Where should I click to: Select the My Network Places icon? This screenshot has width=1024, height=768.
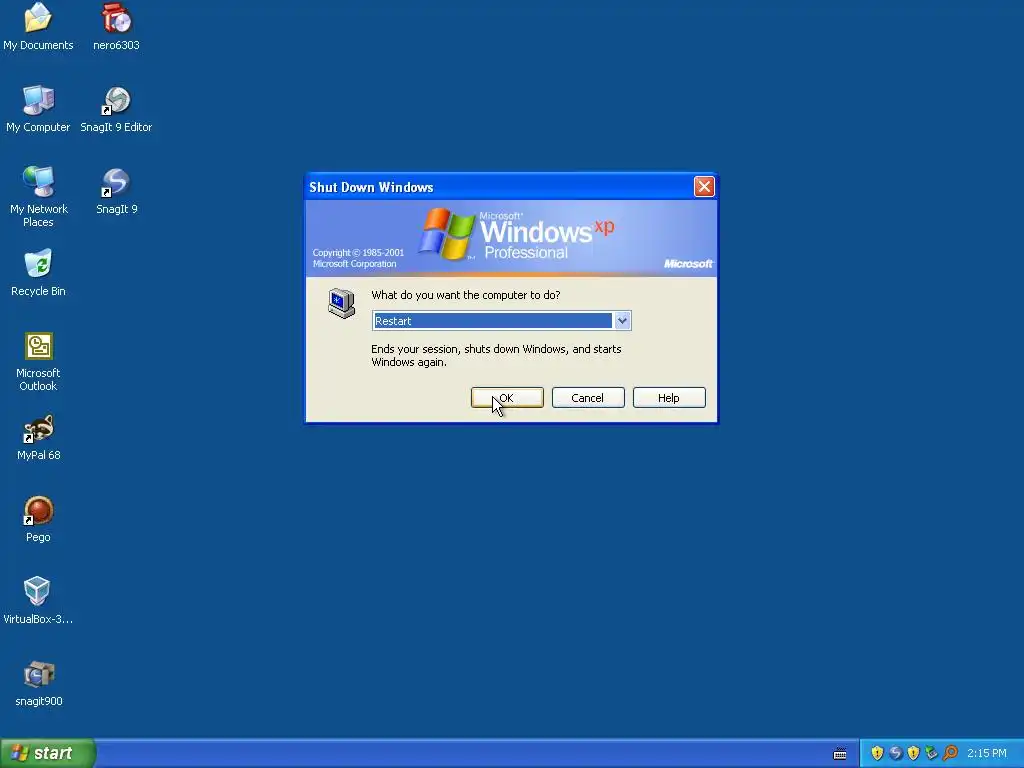(38, 196)
